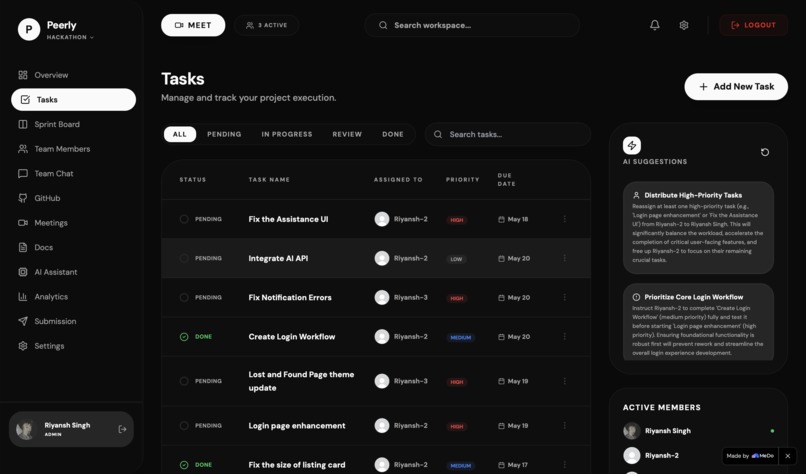Dismiss the Made by MeDo badge

787,456
